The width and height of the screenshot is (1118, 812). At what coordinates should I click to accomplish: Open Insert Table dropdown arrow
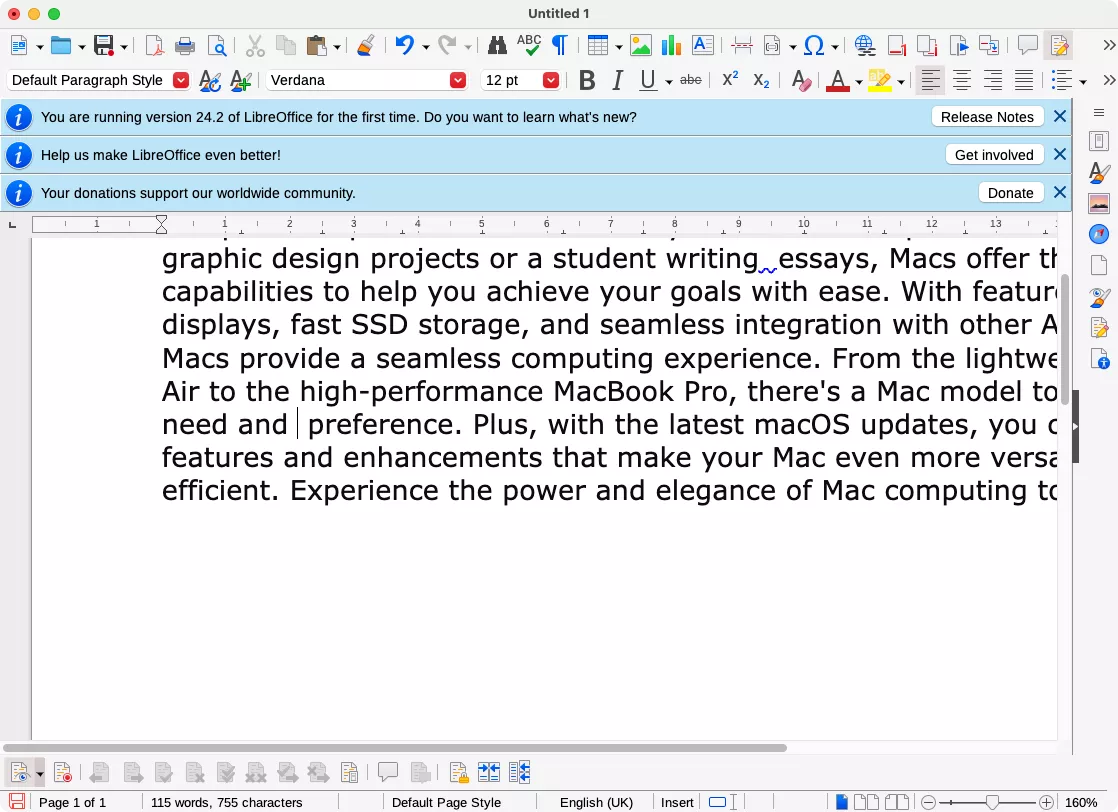[618, 48]
